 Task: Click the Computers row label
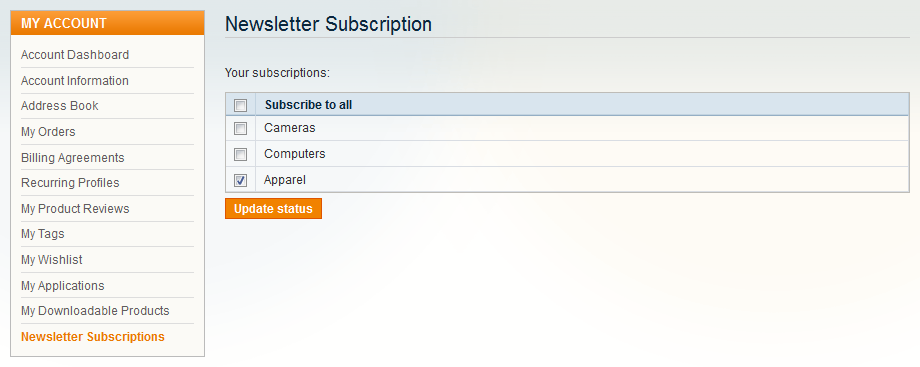pyautogui.click(x=295, y=154)
